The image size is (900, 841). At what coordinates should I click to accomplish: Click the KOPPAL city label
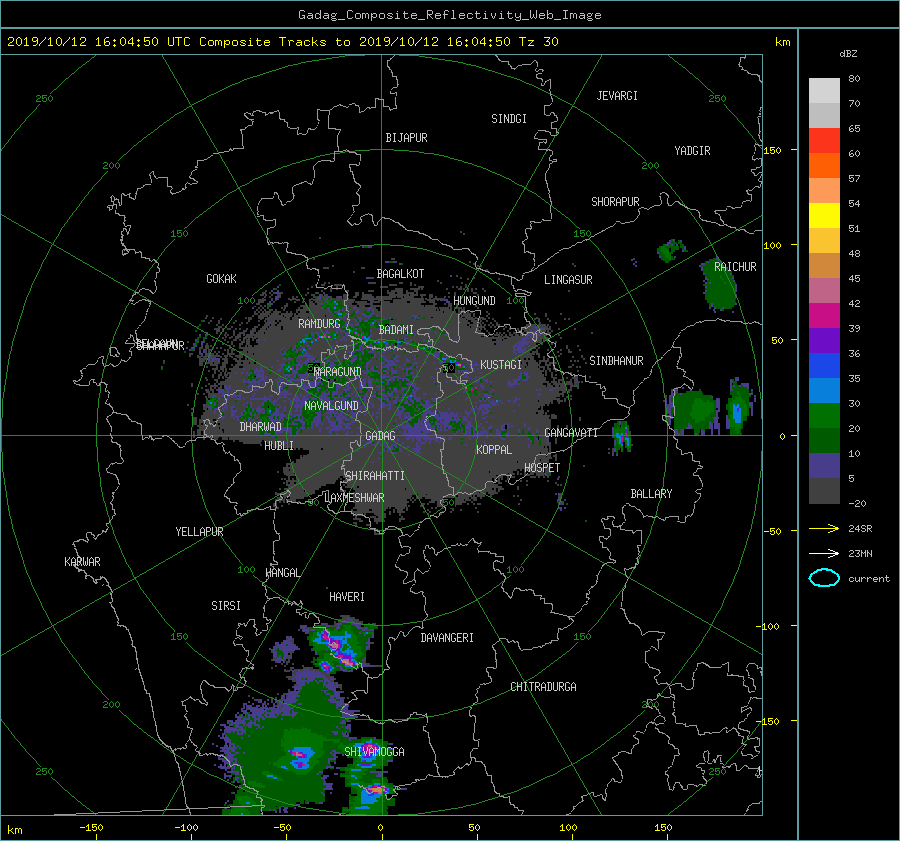tap(494, 450)
